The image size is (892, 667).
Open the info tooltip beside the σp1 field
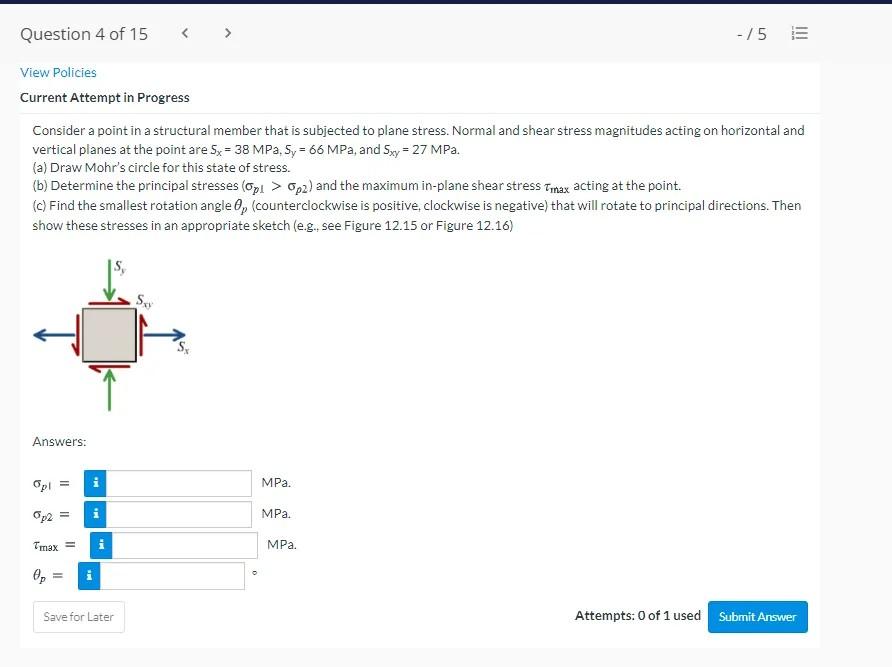pyautogui.click(x=95, y=483)
